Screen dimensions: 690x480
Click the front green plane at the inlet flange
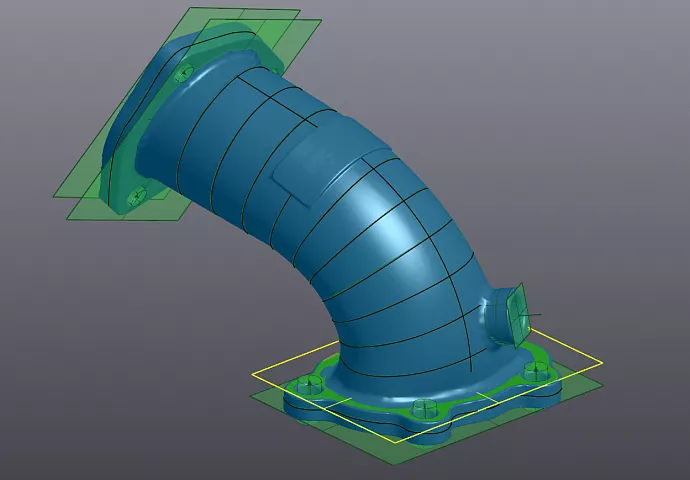point(90,190)
